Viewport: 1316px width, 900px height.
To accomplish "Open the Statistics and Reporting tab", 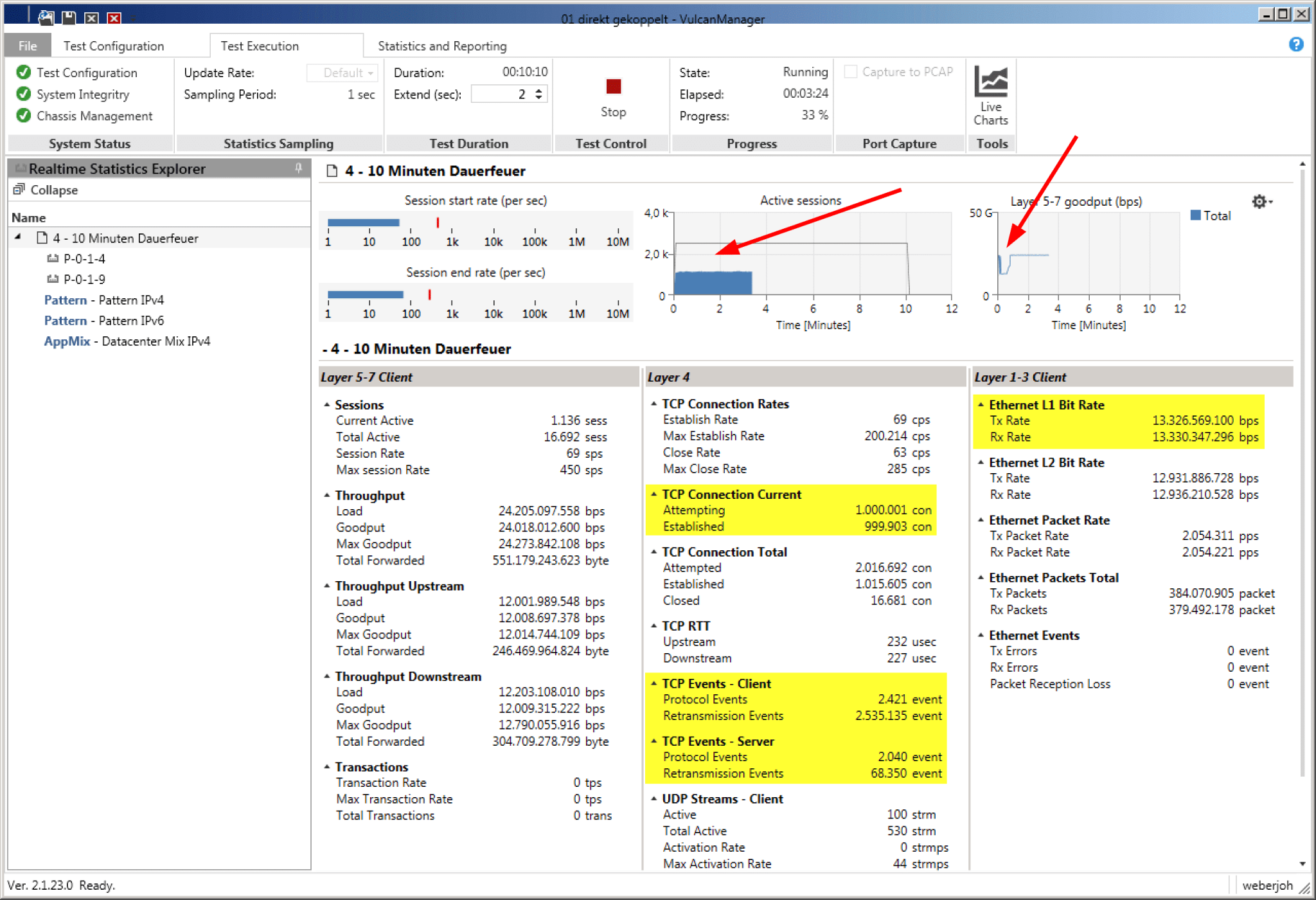I will pyautogui.click(x=442, y=46).
